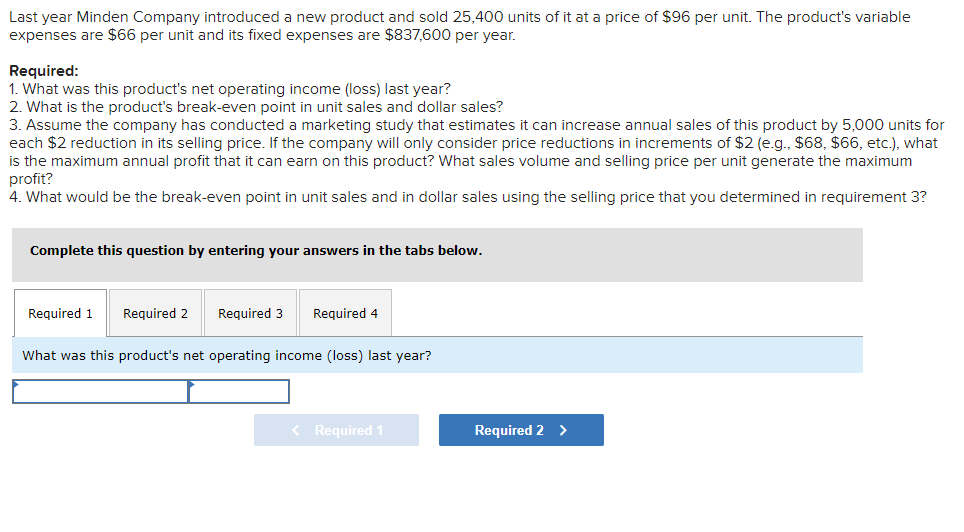Focus the right answer input cell
964x532 pixels.
click(240, 392)
